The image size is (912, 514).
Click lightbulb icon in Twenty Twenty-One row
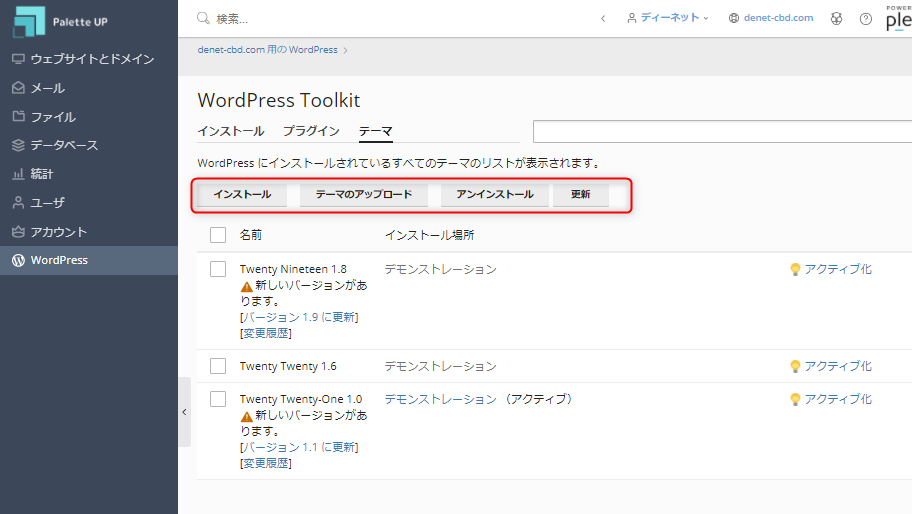click(x=795, y=399)
